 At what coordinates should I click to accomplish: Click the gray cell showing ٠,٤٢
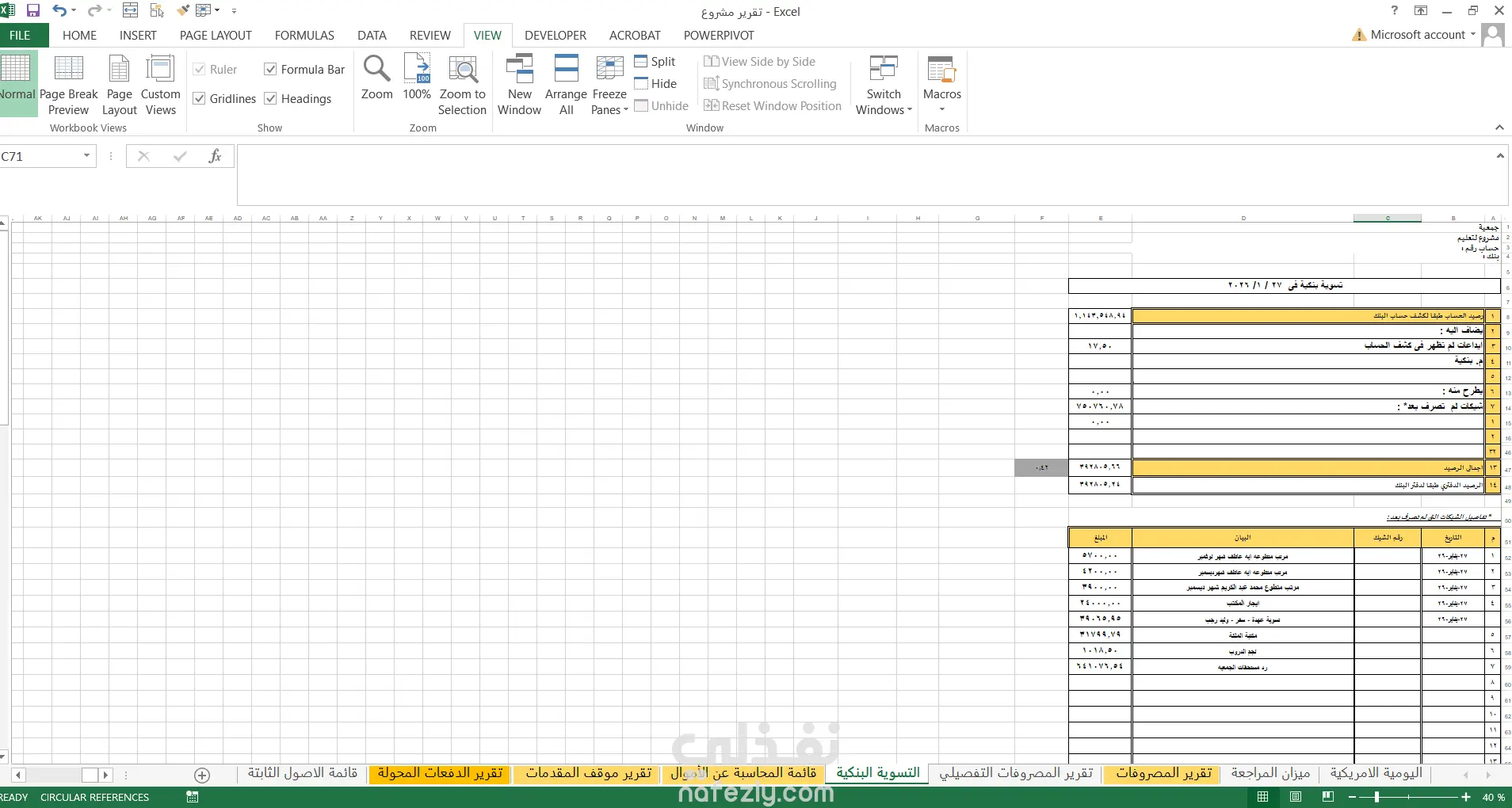pyautogui.click(x=1041, y=467)
